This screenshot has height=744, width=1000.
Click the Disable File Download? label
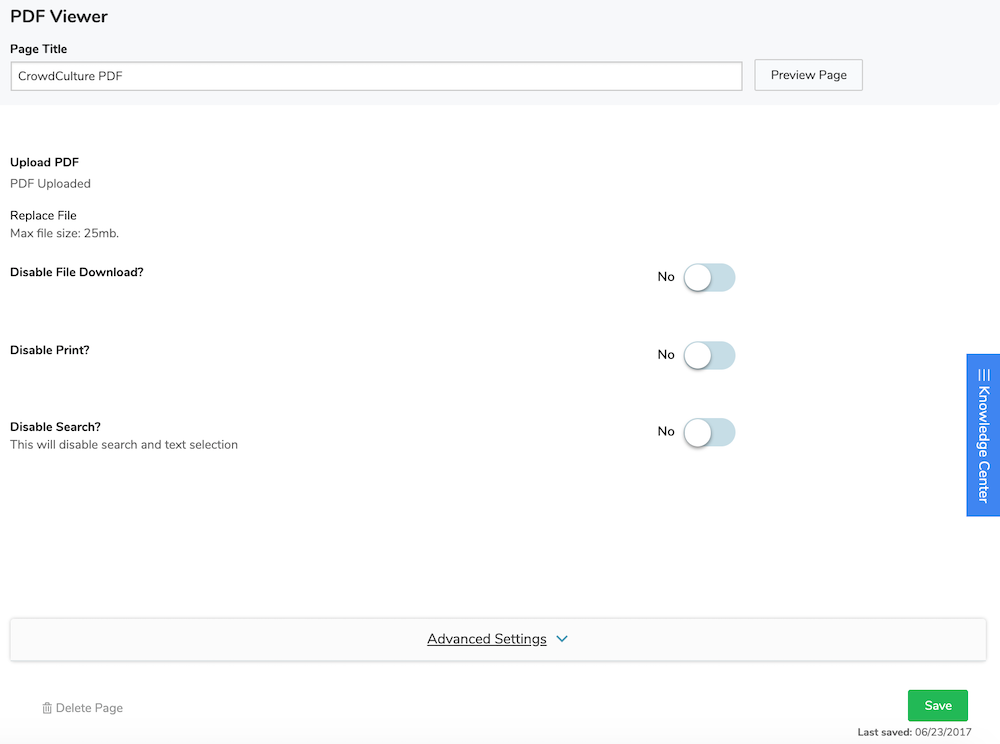coord(77,272)
